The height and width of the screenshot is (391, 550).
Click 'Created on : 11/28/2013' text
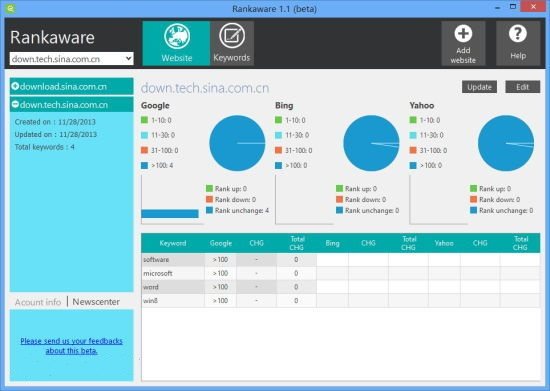(55, 122)
